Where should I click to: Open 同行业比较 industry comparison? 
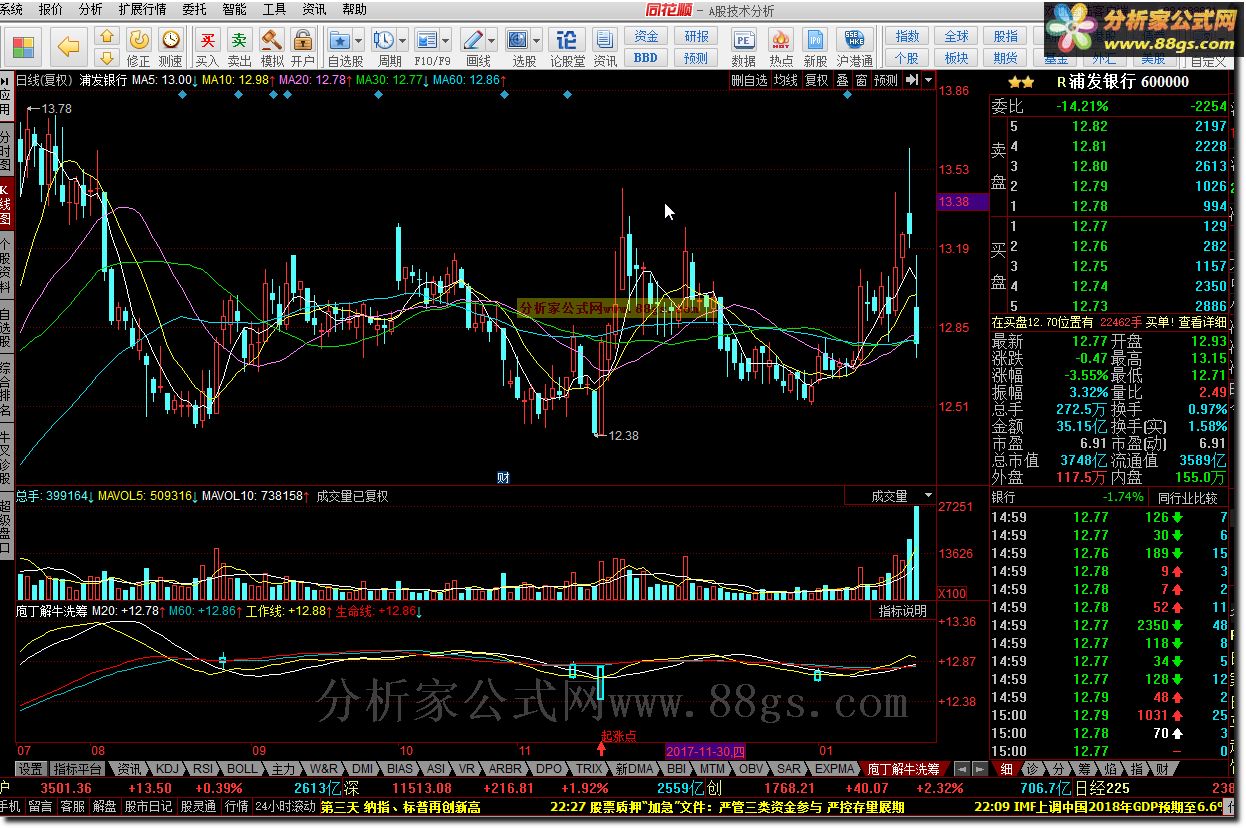click(x=1189, y=497)
